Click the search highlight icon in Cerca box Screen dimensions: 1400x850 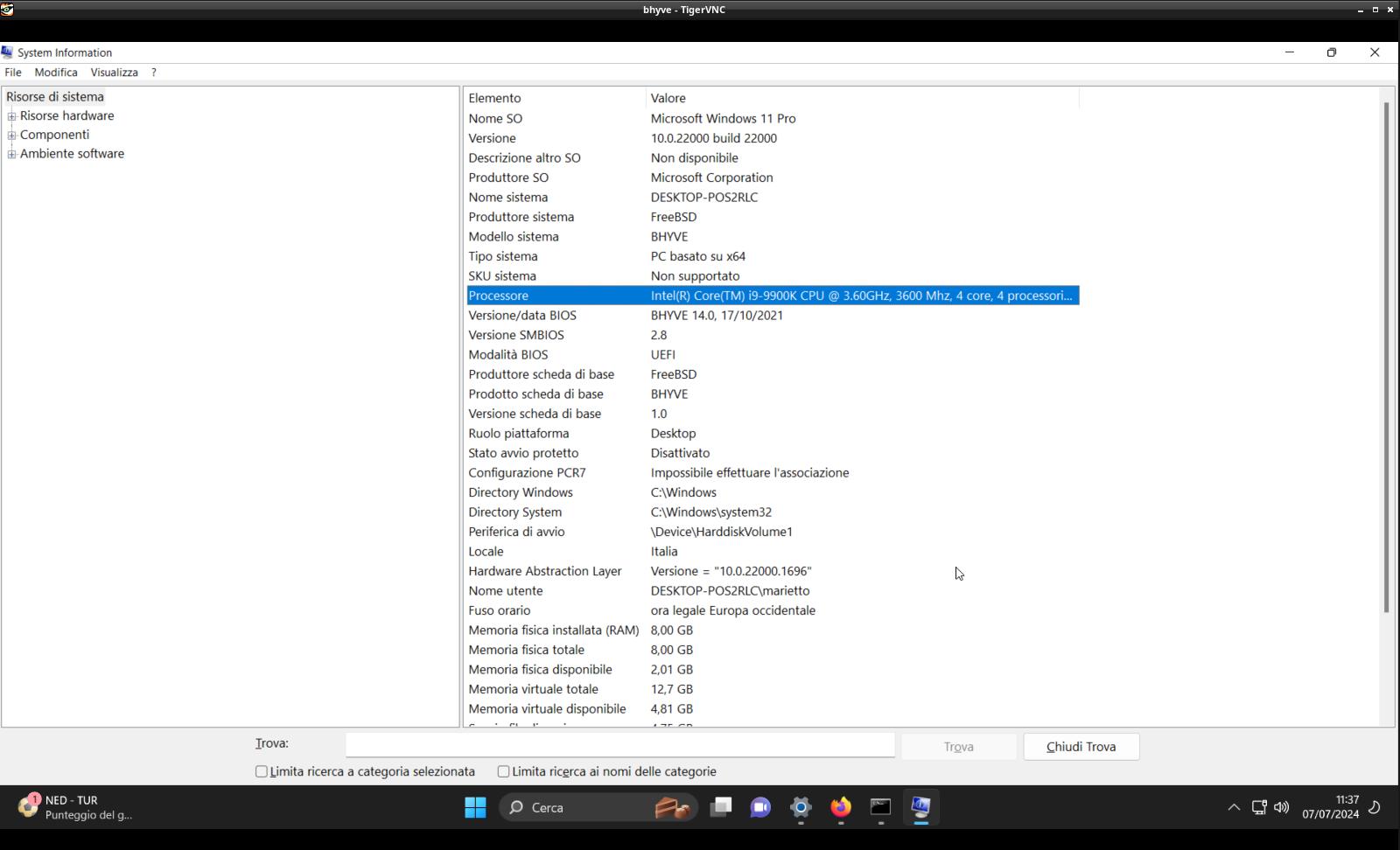click(672, 807)
